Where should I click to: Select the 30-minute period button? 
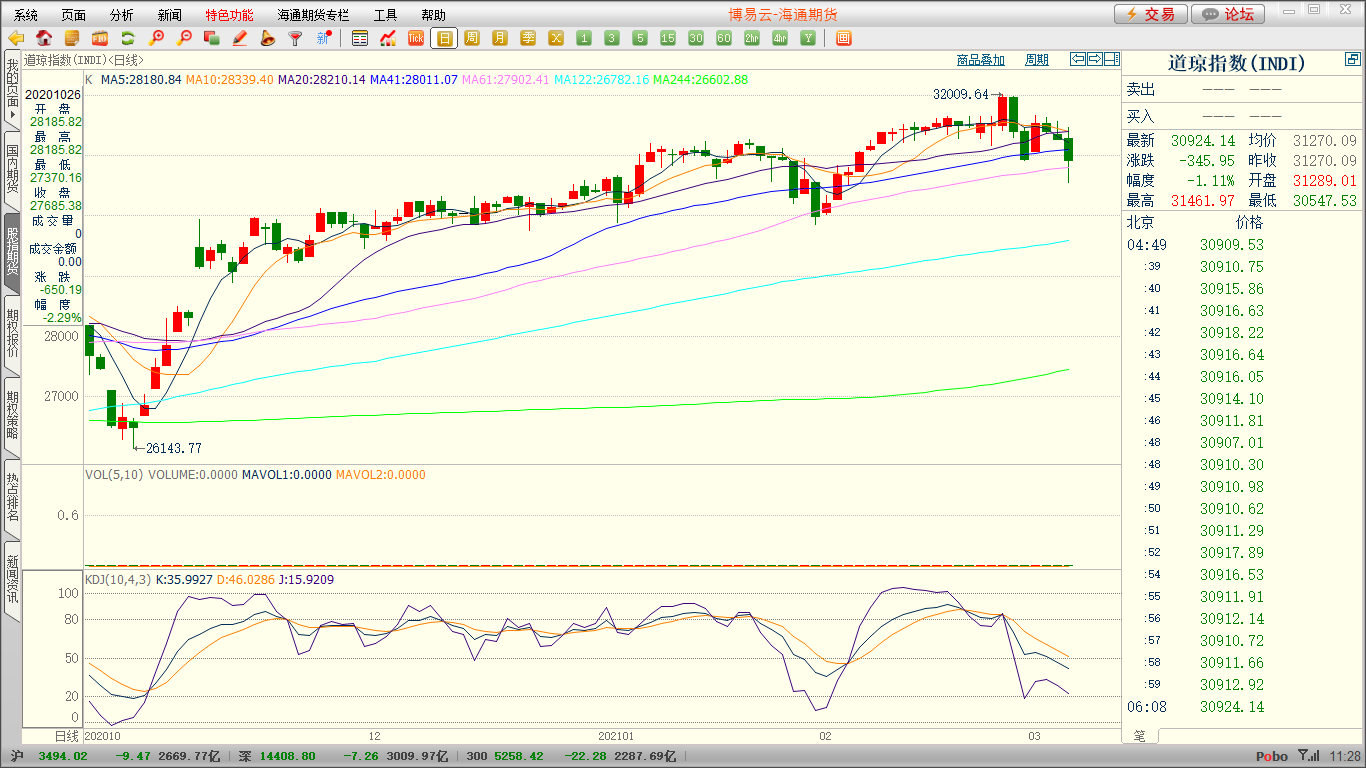(696, 38)
